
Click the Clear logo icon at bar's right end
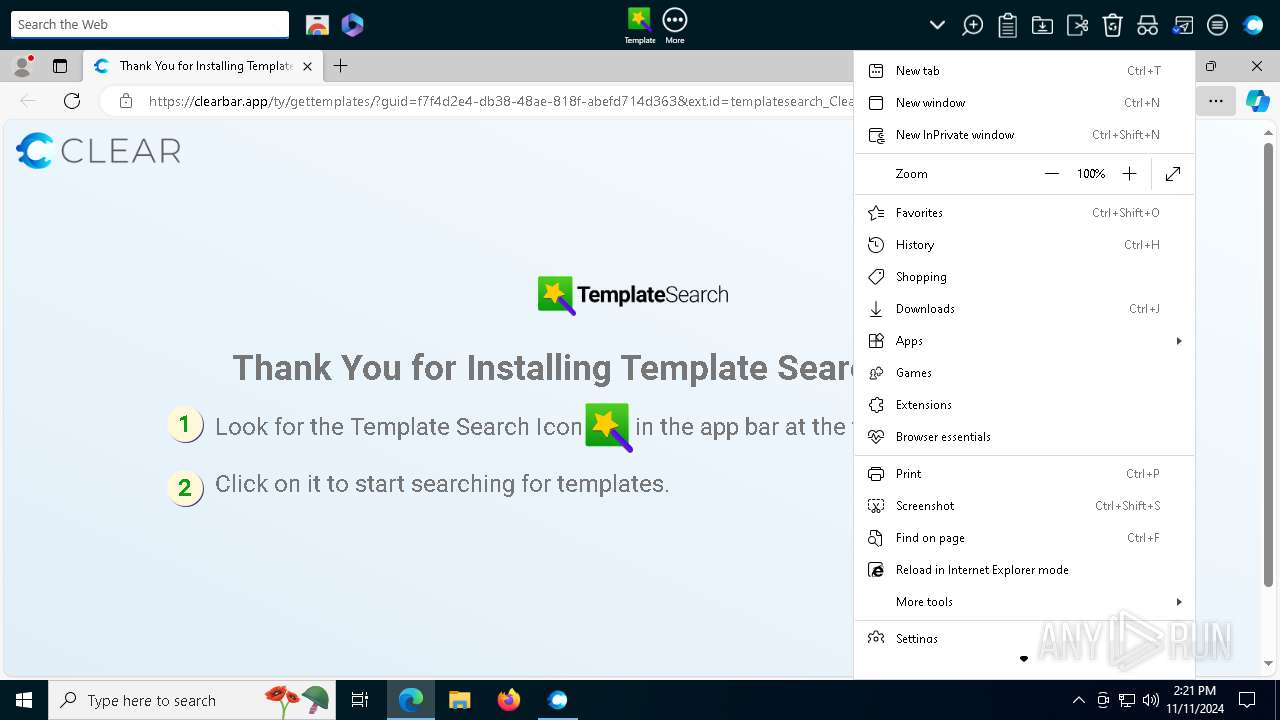click(x=1253, y=25)
